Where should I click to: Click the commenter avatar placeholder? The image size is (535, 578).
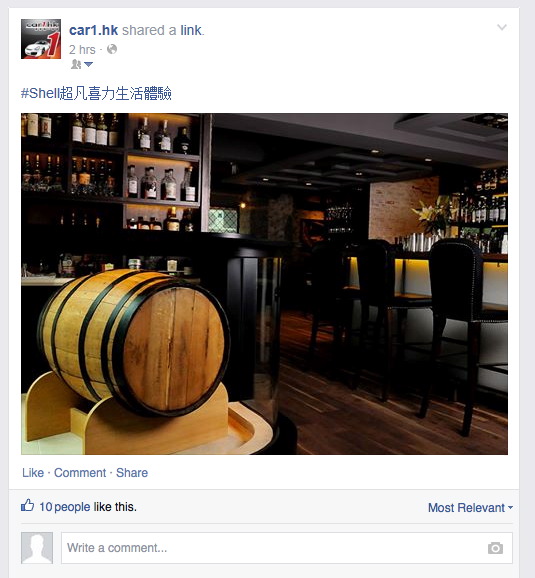(x=37, y=548)
